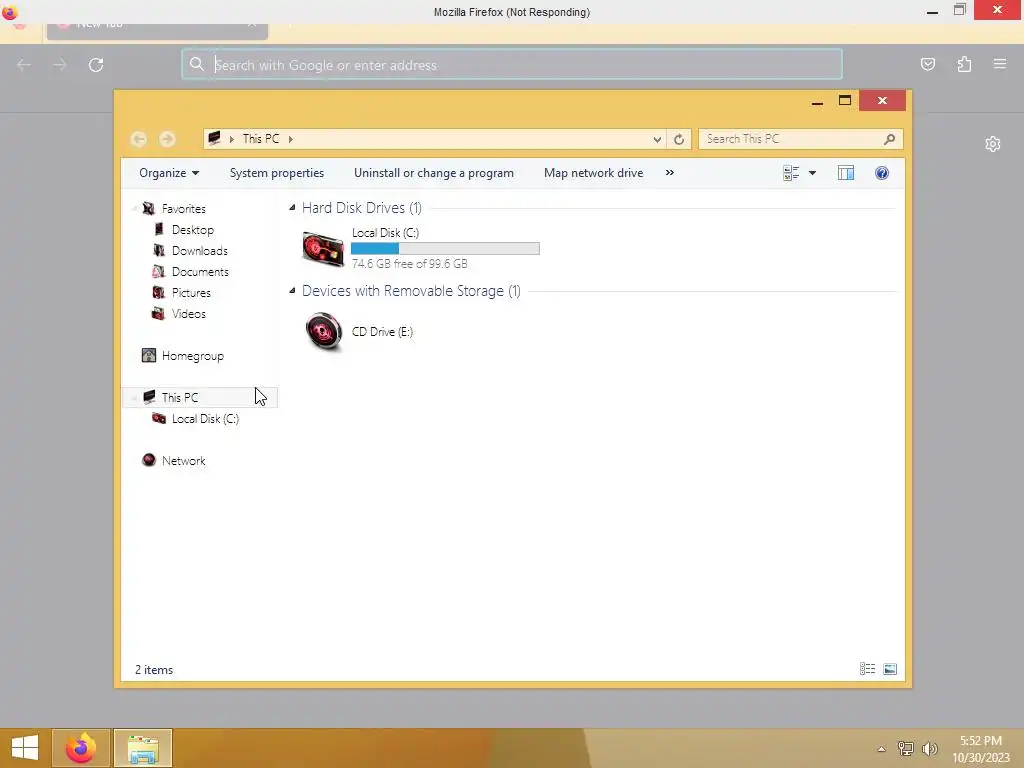Switch to details view in status bar
The image size is (1024, 768).
coord(867,669)
